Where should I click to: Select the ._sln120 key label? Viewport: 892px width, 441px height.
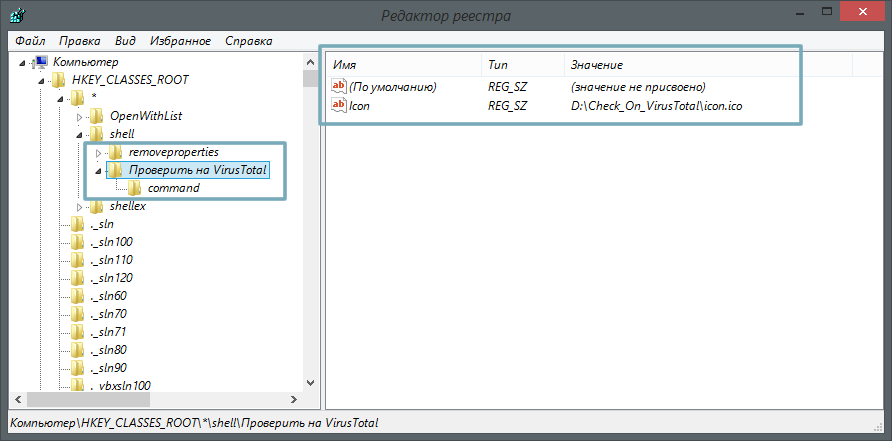click(112, 278)
